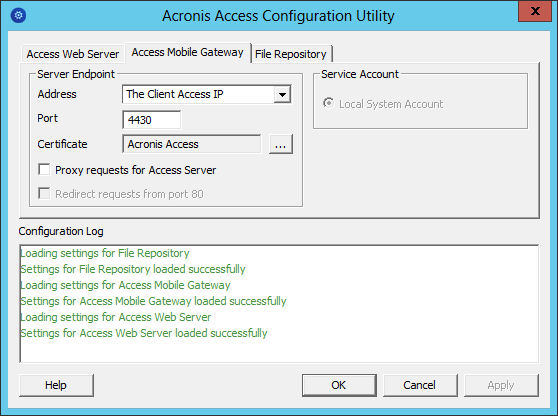Viewport: 558px width, 416px height.
Task: Expand the Address dropdown arrow
Action: (283, 95)
